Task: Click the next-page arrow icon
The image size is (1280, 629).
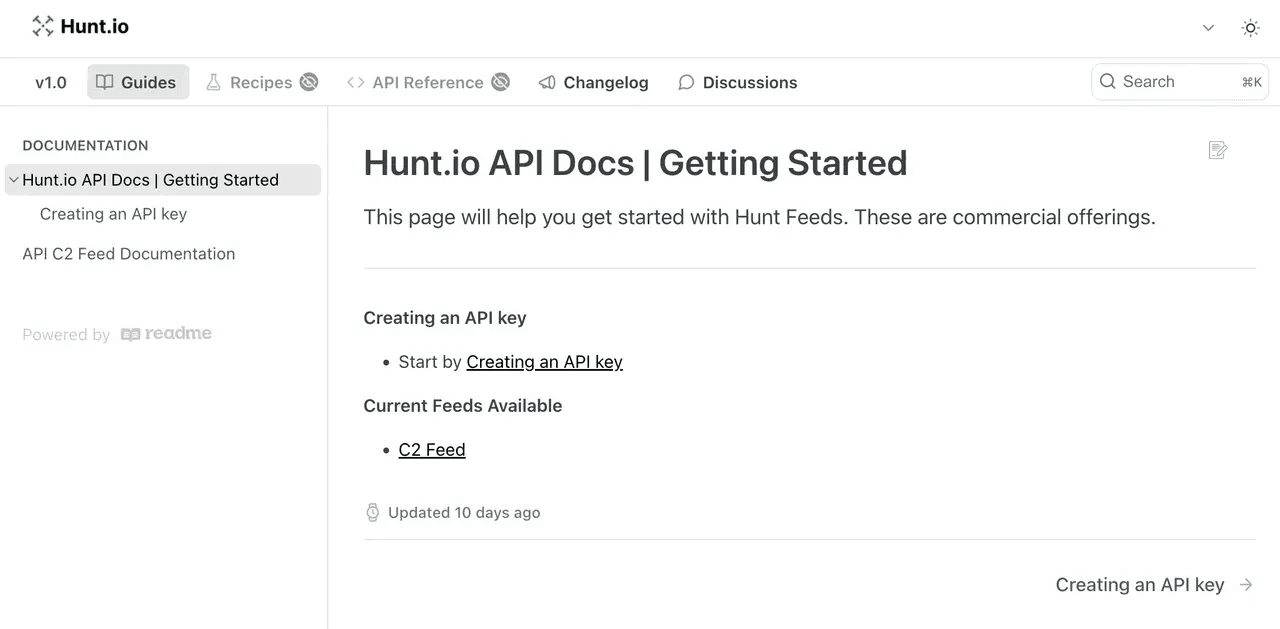Action: click(x=1246, y=585)
